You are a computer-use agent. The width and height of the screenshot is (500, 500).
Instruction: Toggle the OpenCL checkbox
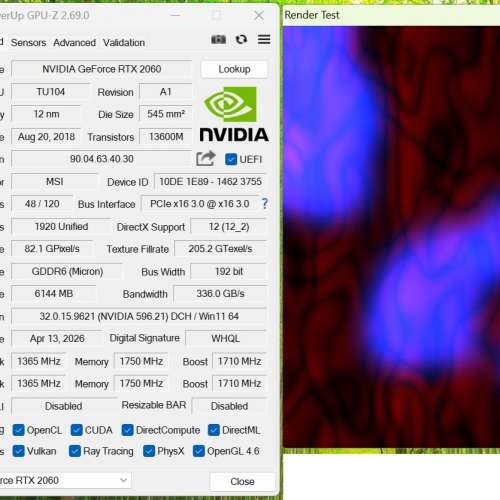click(x=19, y=430)
